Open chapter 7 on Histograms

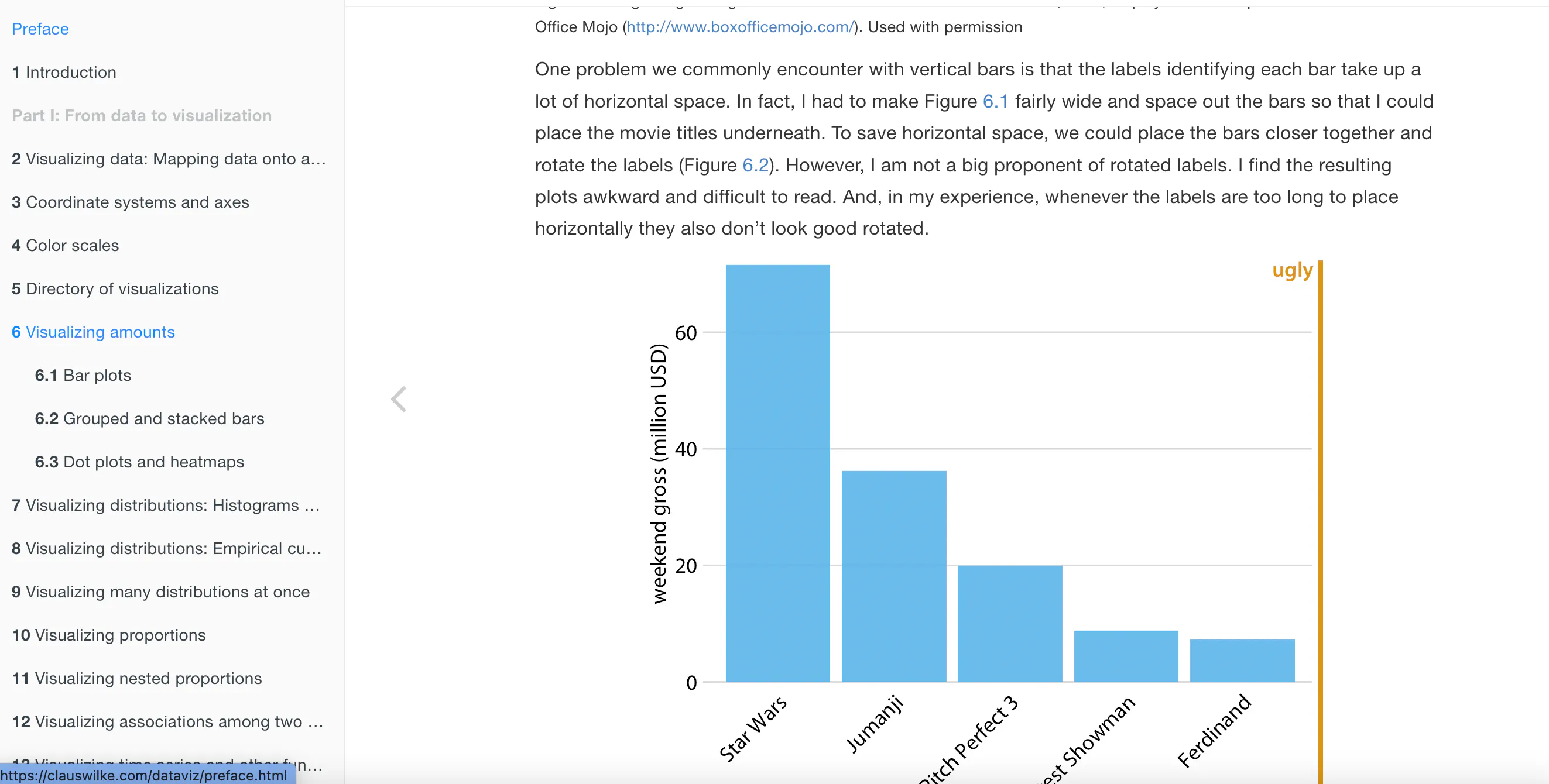167,506
